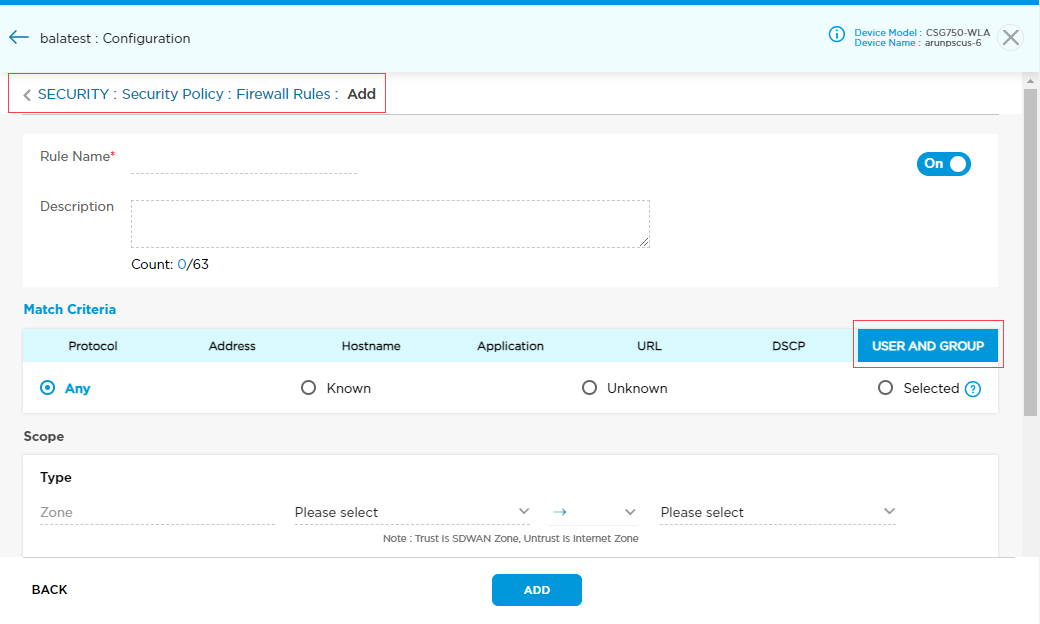Click into the Description text area
This screenshot has height=624, width=1040.
coord(390,223)
